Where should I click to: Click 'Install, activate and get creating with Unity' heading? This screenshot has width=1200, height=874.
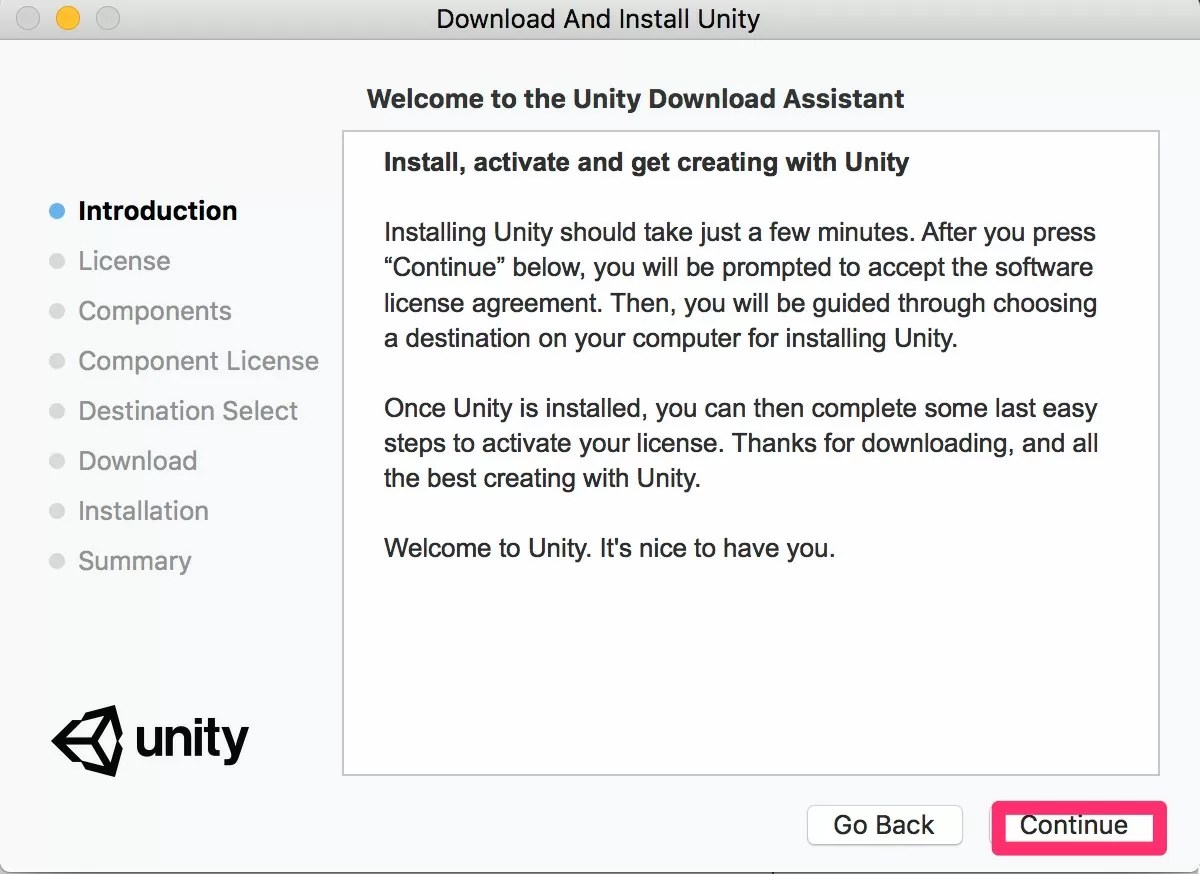coord(646,162)
